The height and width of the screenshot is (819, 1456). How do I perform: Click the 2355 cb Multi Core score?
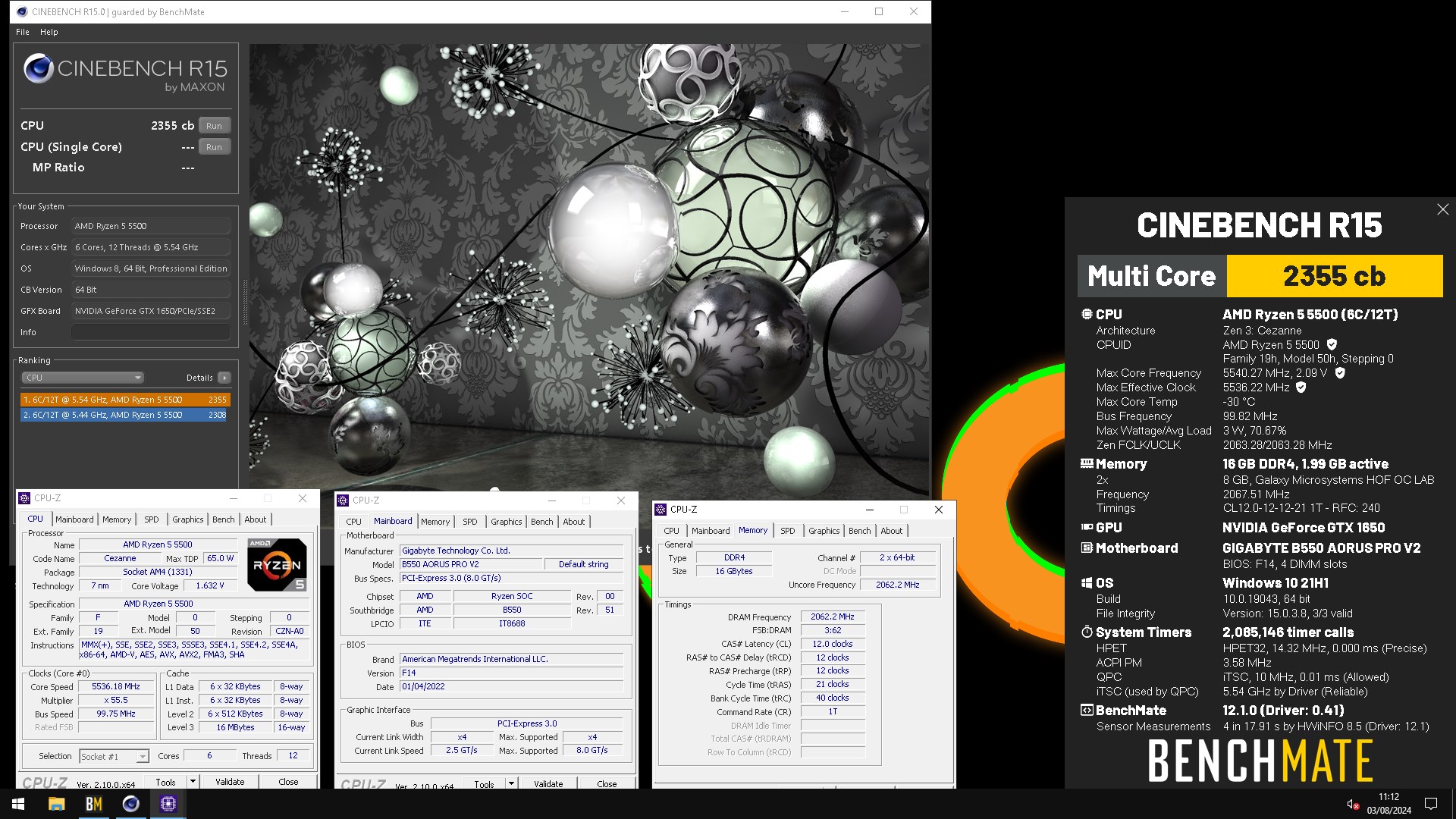click(1334, 276)
